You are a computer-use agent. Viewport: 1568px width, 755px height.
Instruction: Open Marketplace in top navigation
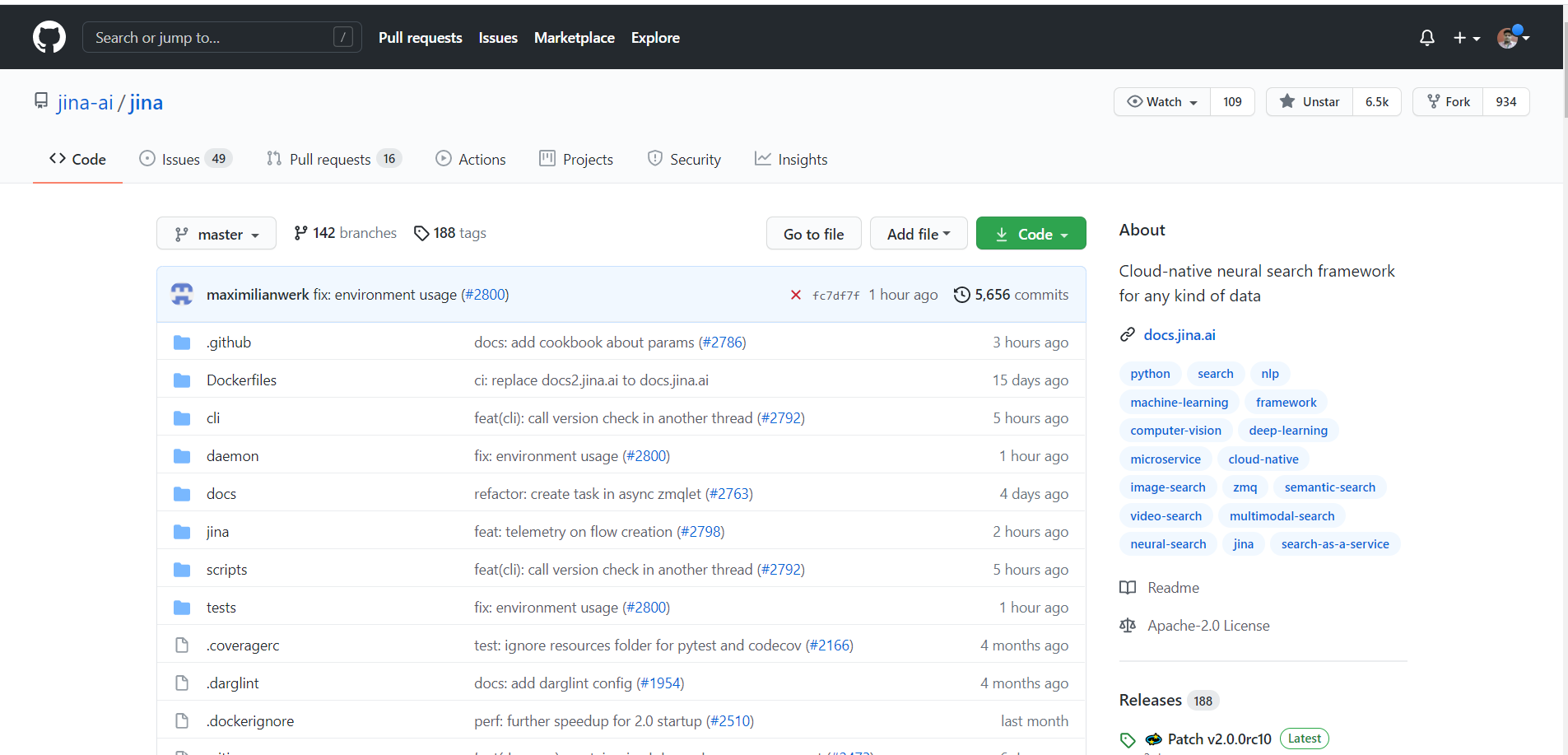[x=575, y=38]
